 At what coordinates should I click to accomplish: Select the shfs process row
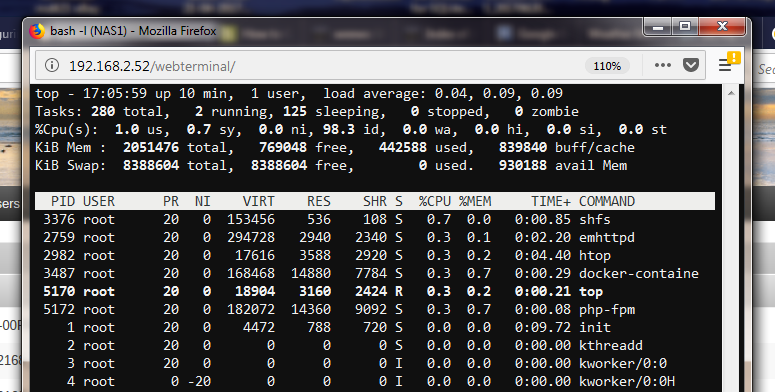point(375,219)
